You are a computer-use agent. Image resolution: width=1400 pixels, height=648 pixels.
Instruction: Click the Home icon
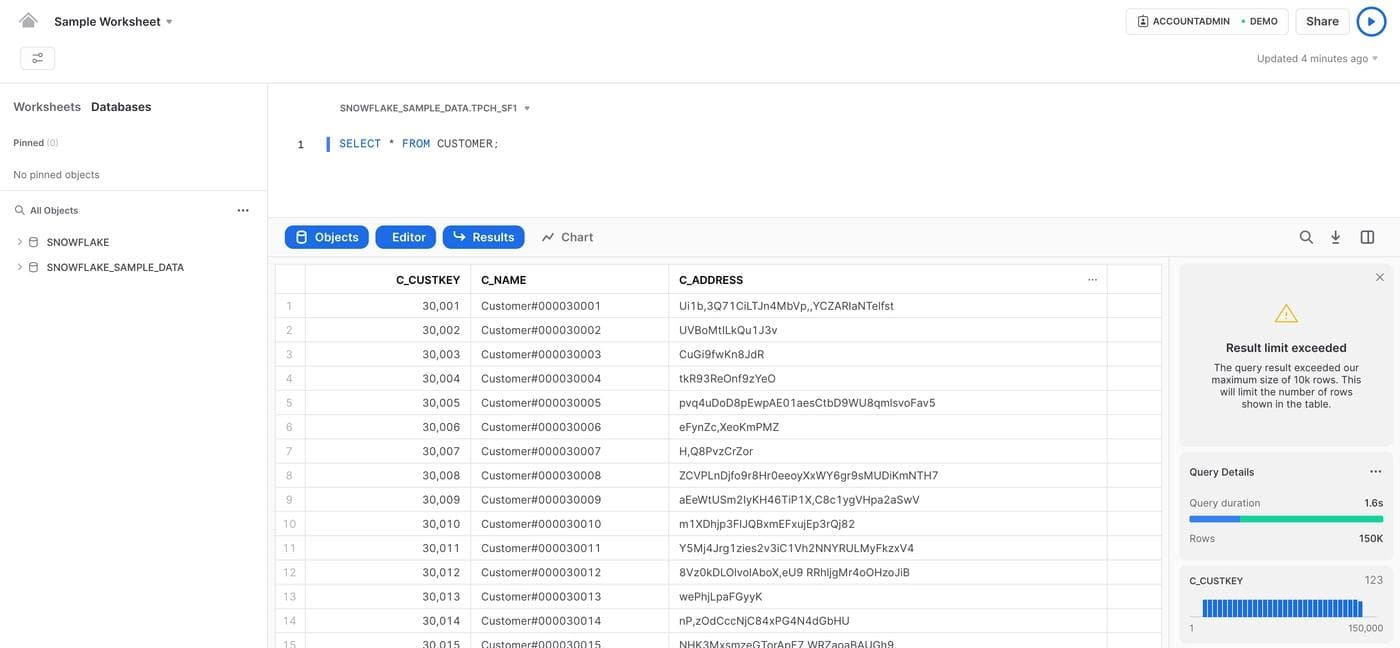(28, 21)
